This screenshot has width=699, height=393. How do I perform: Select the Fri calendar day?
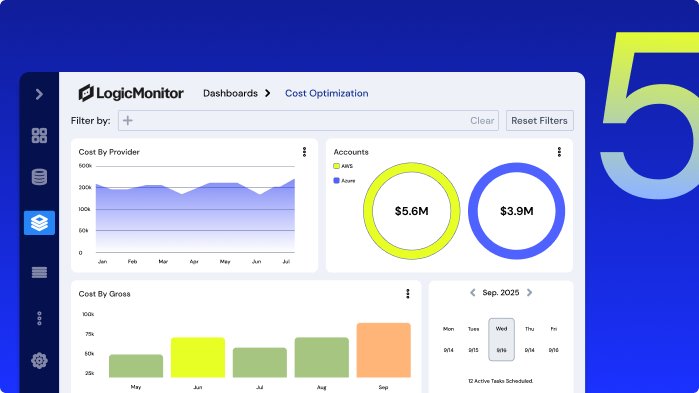coord(553,340)
